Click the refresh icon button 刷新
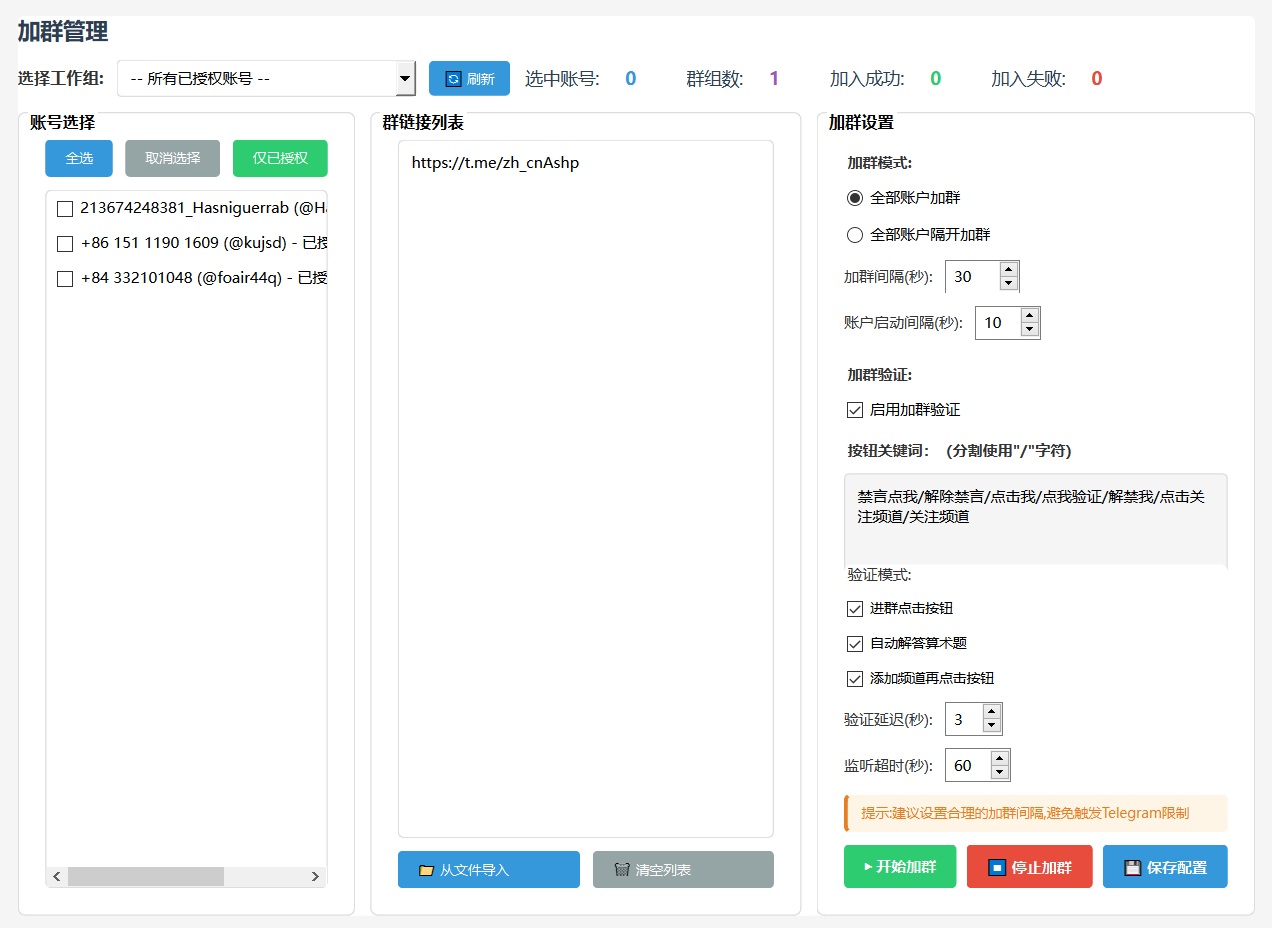Viewport: 1272px width, 928px height. pos(469,79)
